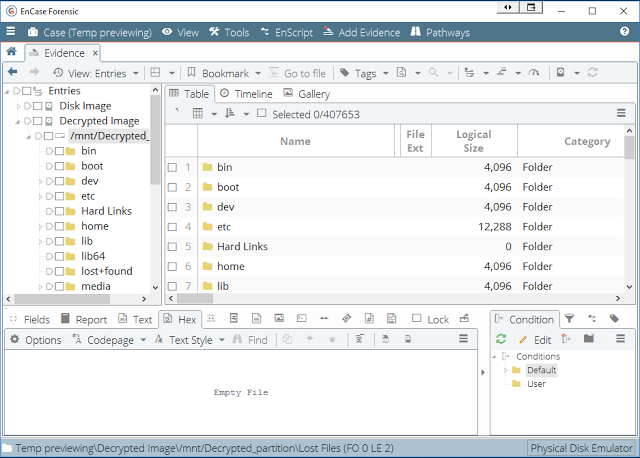Open the Case (Temp previewing) menu
This screenshot has width=640, height=458.
pyautogui.click(x=90, y=32)
